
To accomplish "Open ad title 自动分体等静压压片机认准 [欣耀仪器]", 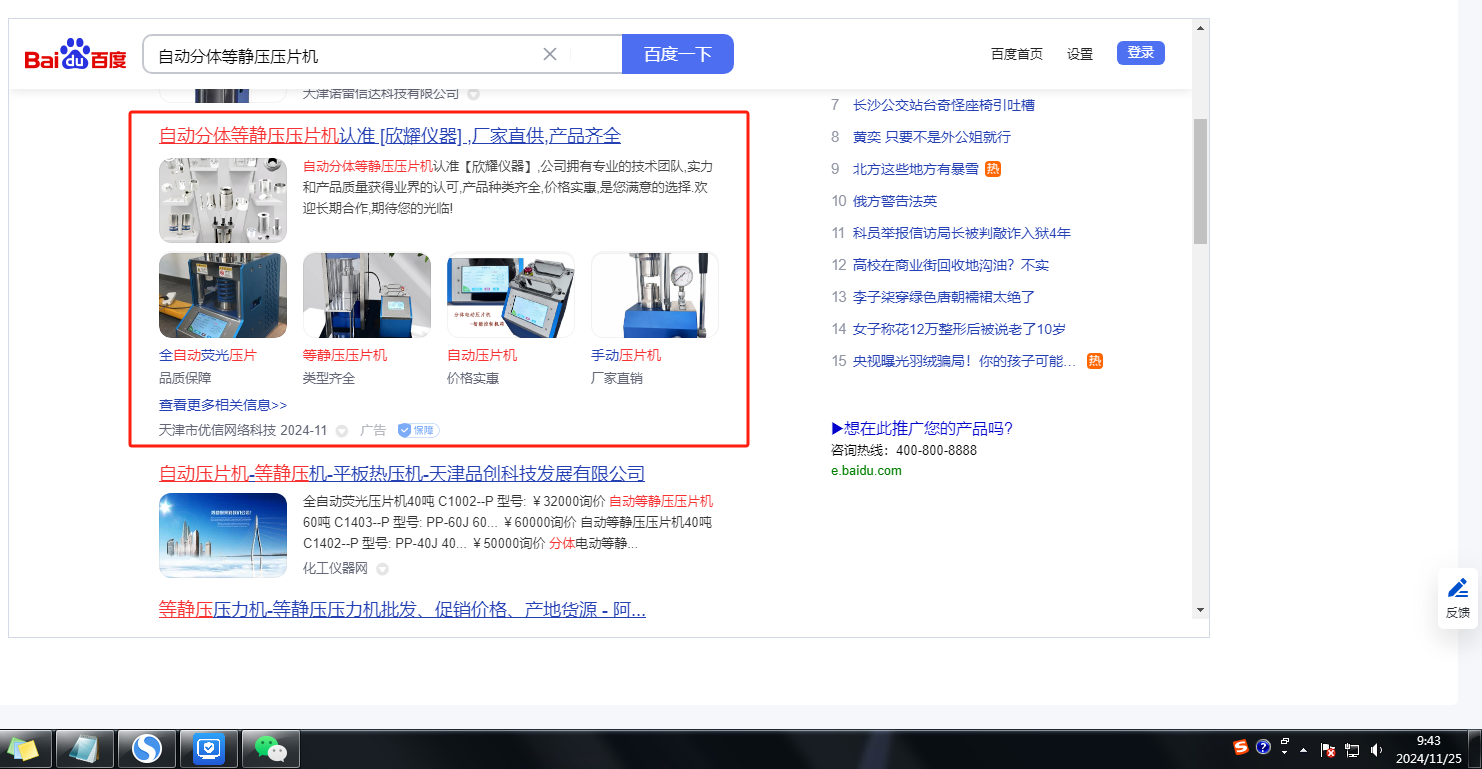I will pyautogui.click(x=390, y=136).
